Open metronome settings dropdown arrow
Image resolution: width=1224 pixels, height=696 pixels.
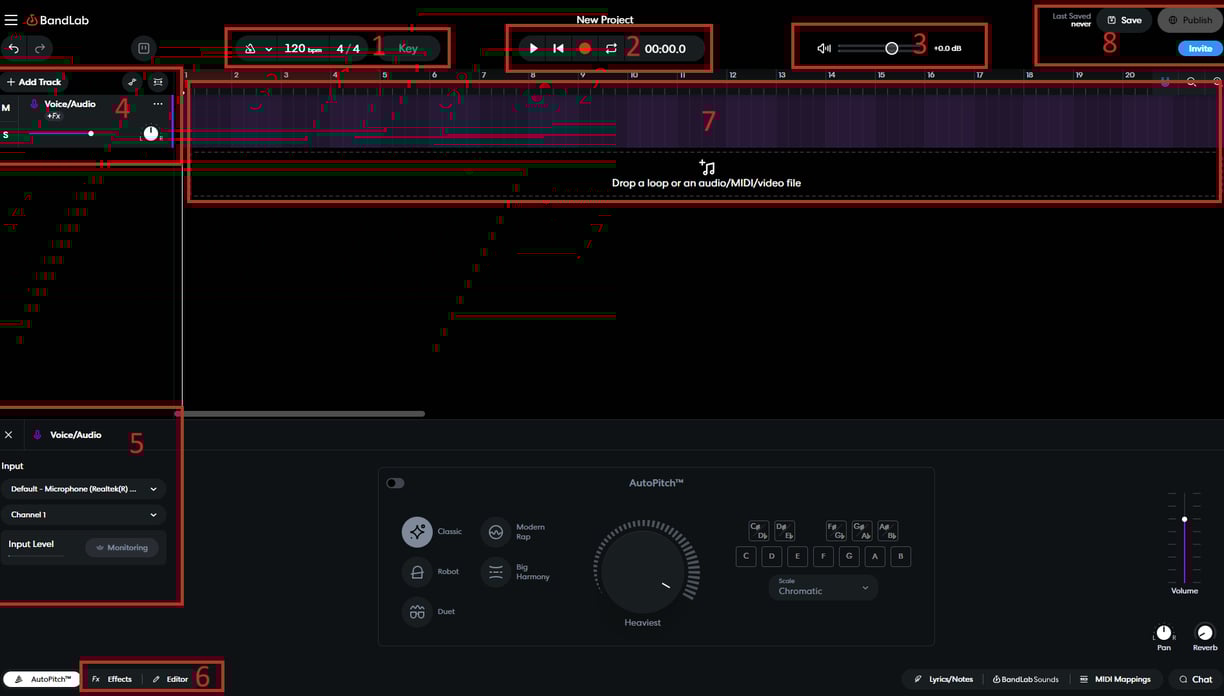pyautogui.click(x=269, y=49)
